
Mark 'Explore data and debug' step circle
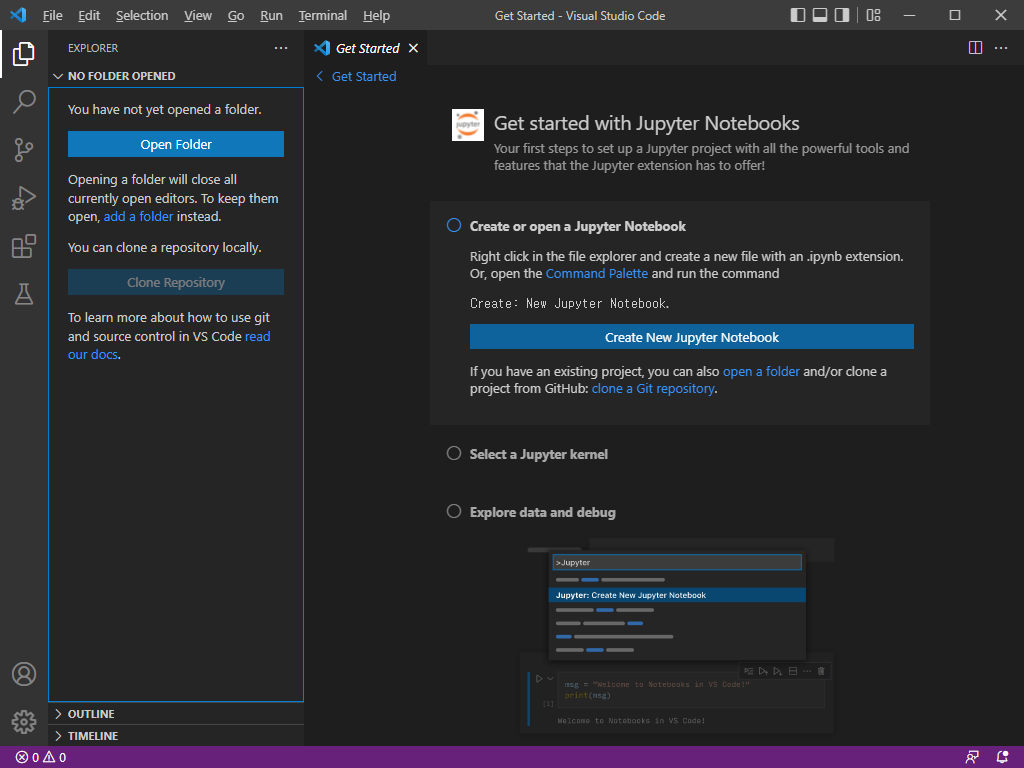[454, 511]
